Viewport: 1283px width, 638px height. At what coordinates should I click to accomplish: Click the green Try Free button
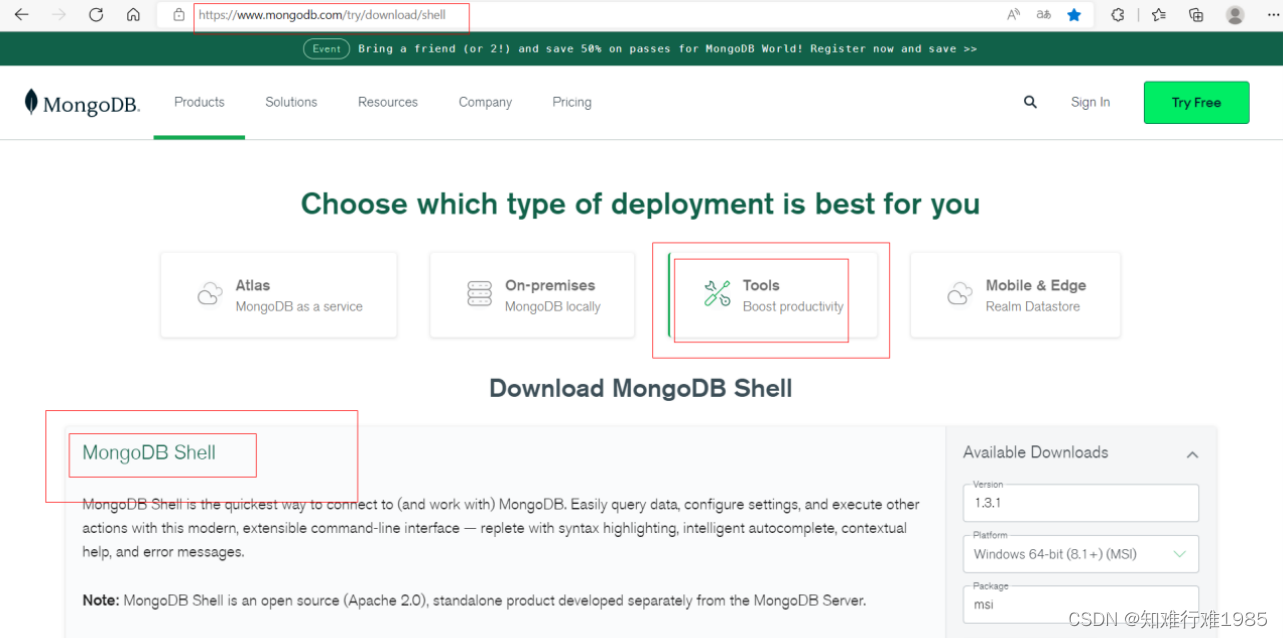click(1196, 103)
